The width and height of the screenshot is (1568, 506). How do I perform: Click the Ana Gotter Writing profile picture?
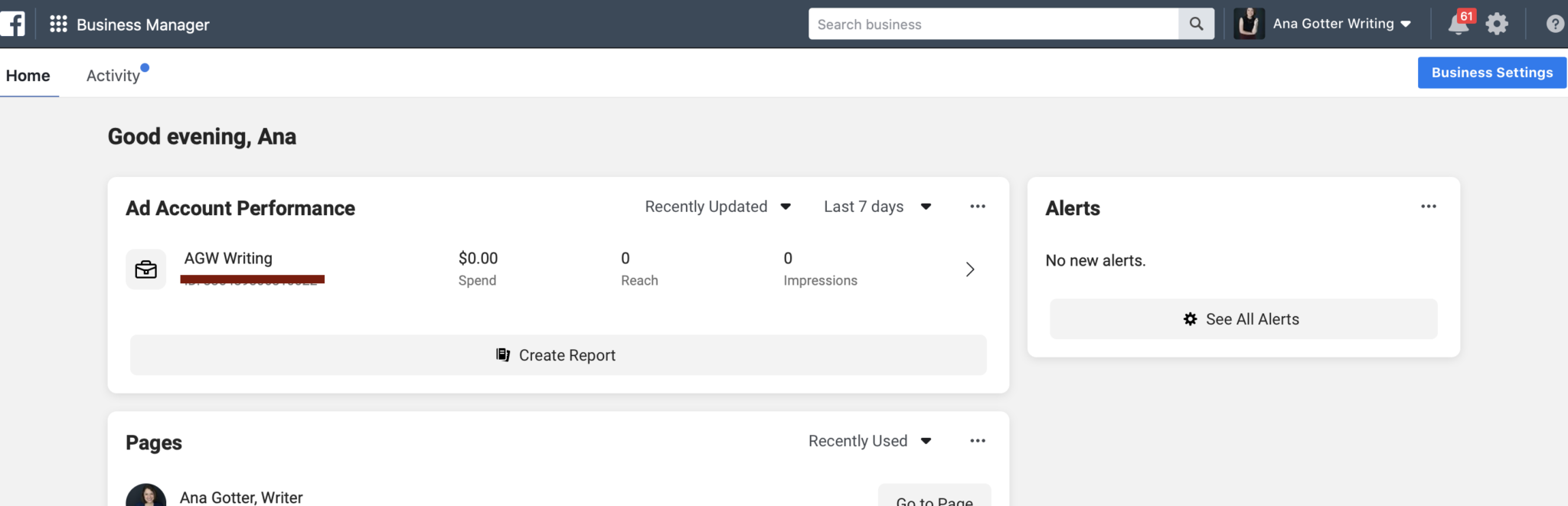coord(1249,24)
